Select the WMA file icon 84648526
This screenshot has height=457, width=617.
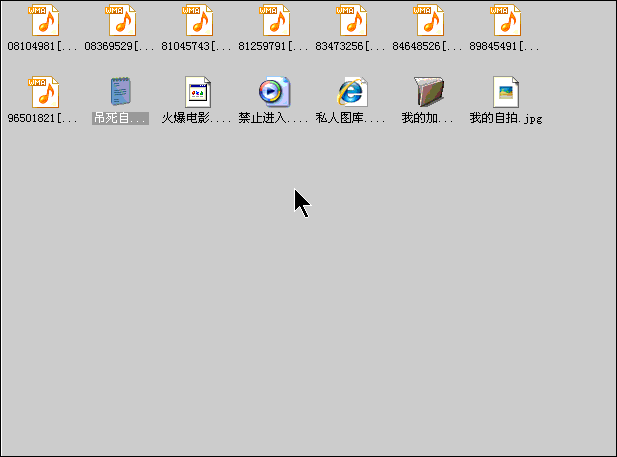[429, 20]
